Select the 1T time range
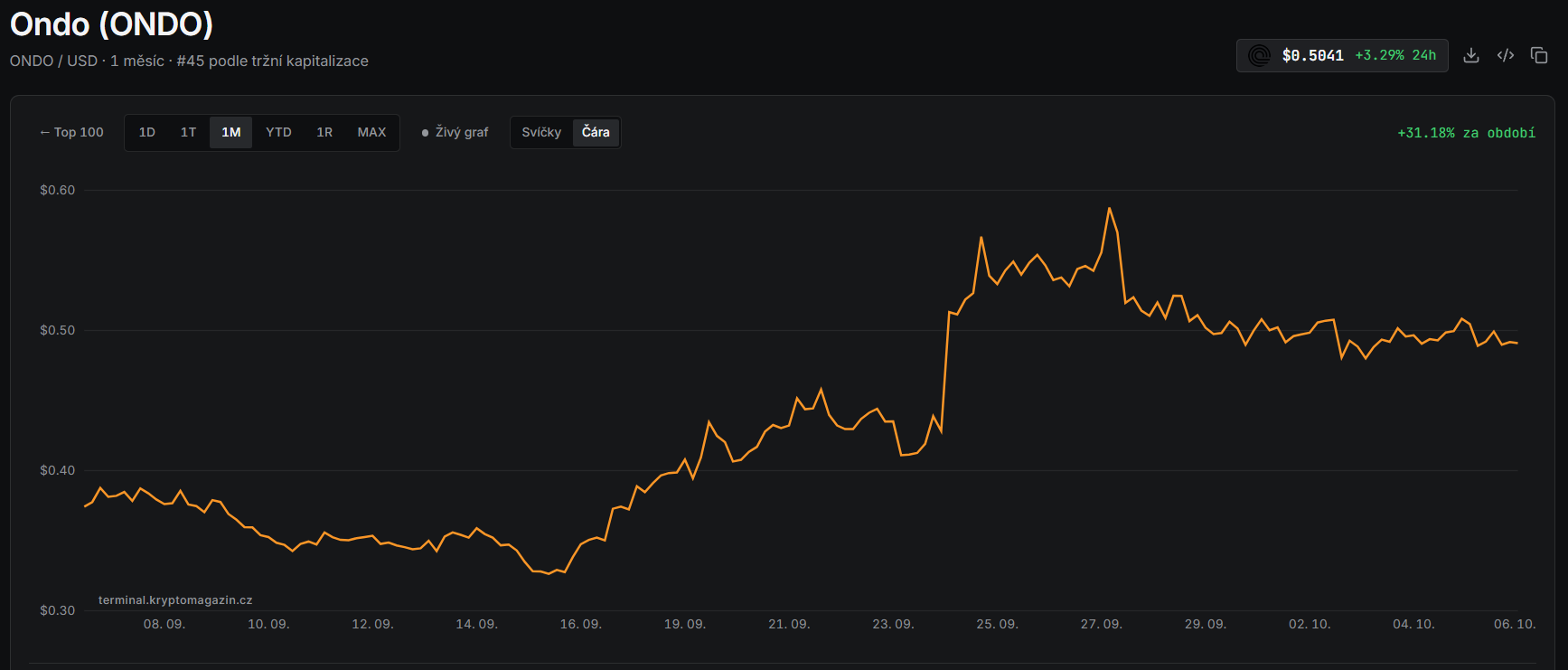1568x670 pixels. click(188, 132)
